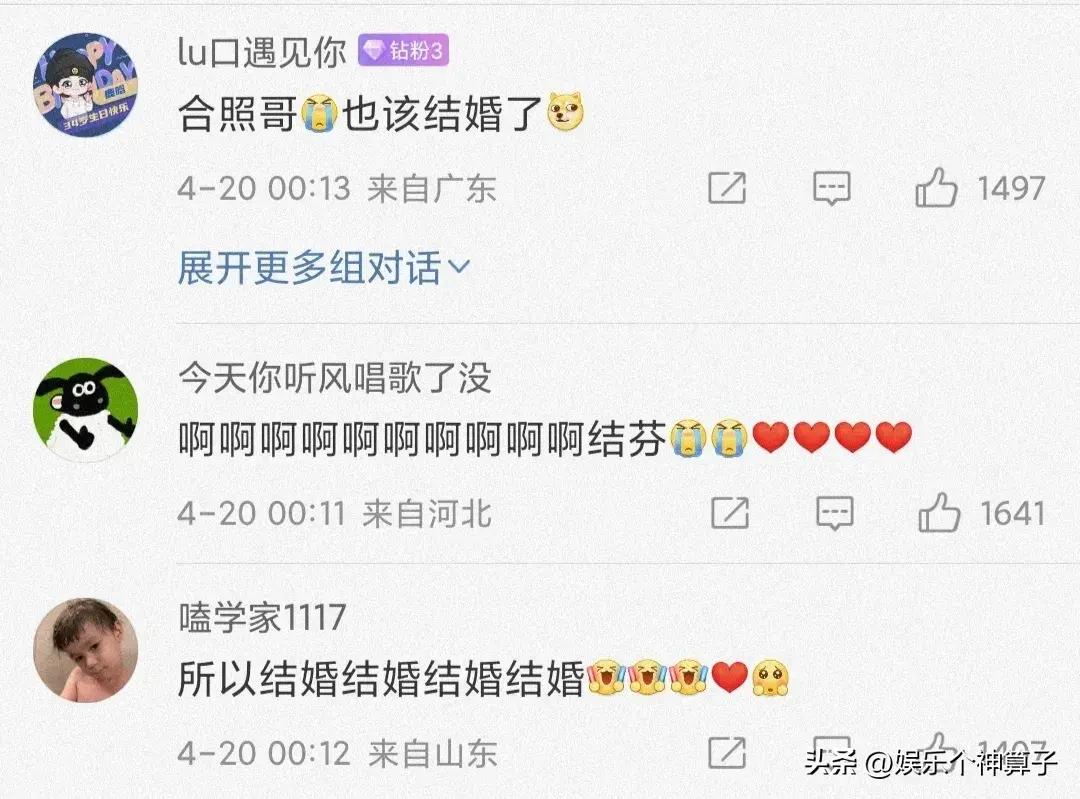Tap the 头条 @娱乐个神算子 watermark
The width and height of the screenshot is (1080, 799).
931,762
